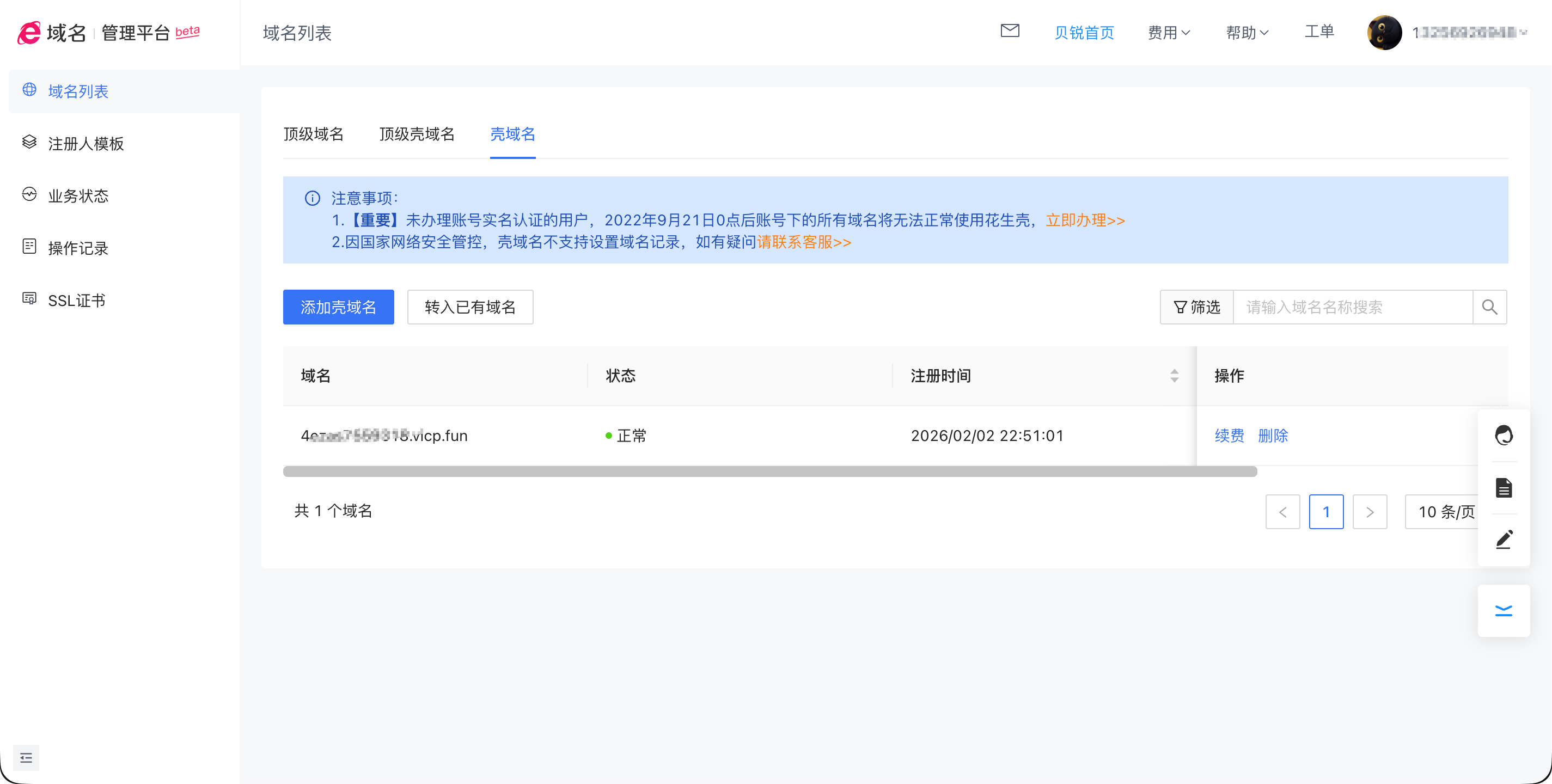
Task: Renew the vicp.fun domain via 续费
Action: (1229, 436)
